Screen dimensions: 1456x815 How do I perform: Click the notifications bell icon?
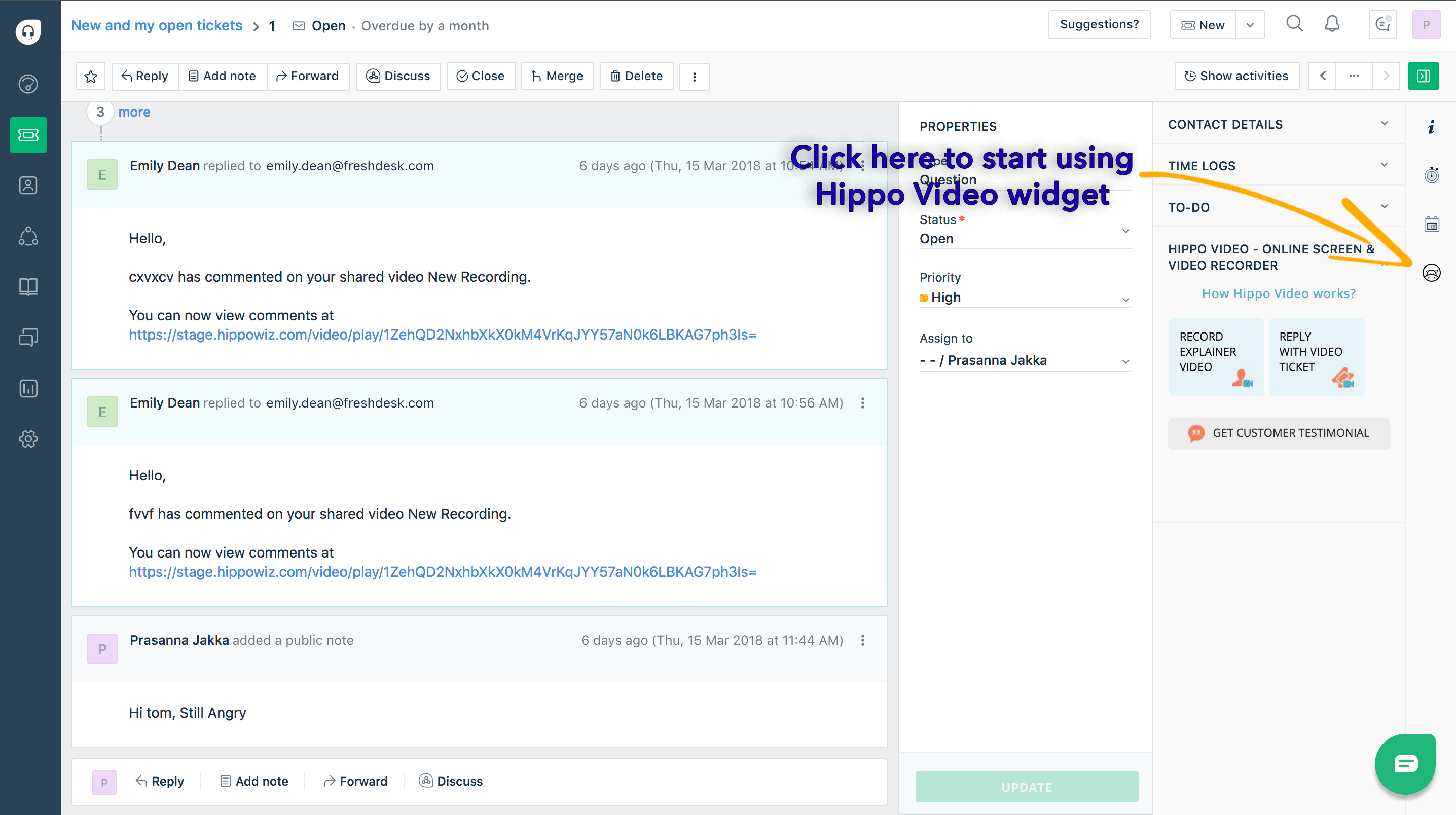(1332, 24)
